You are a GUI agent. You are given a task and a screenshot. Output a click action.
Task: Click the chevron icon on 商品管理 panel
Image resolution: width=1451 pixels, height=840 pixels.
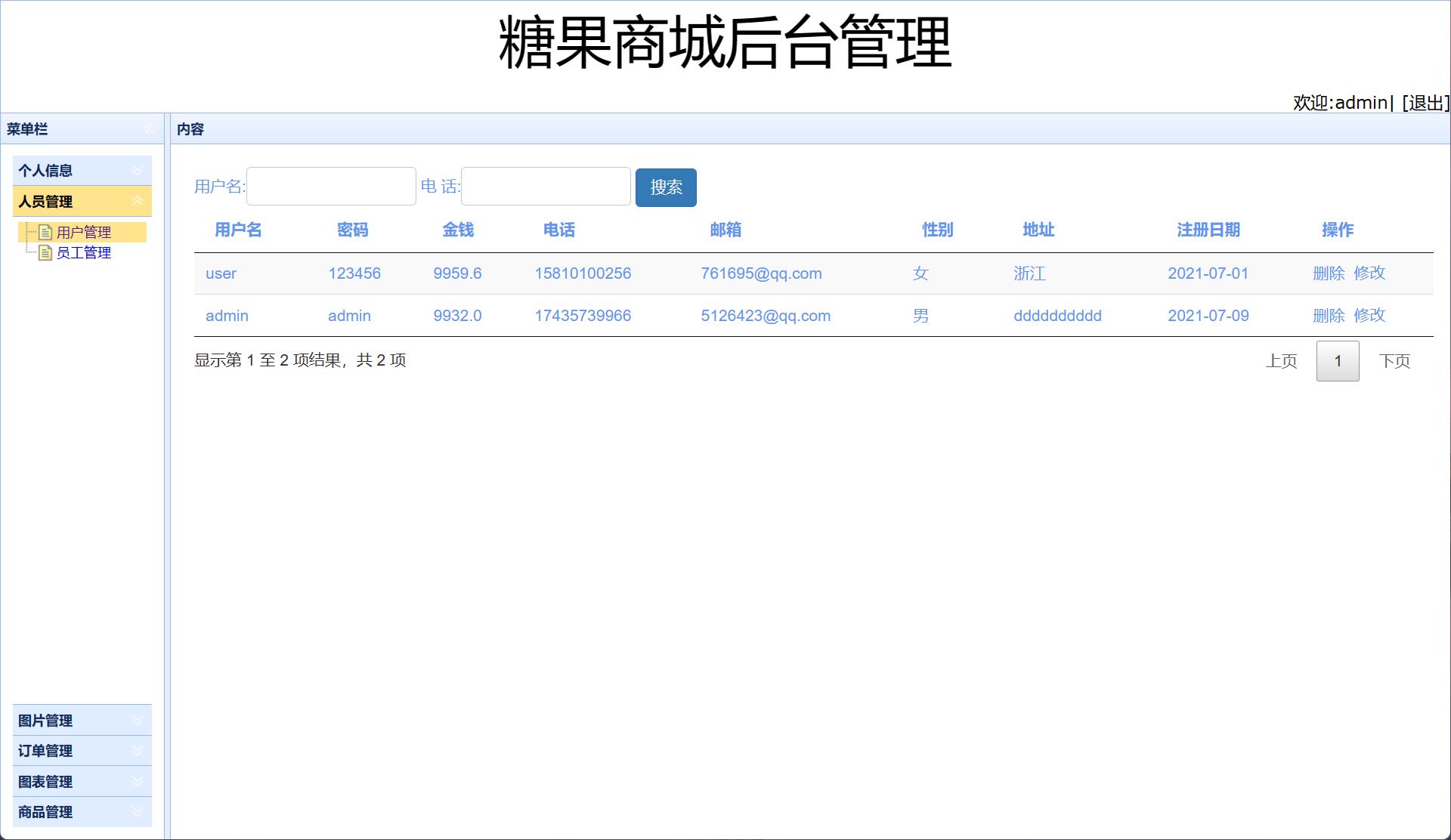(x=138, y=812)
